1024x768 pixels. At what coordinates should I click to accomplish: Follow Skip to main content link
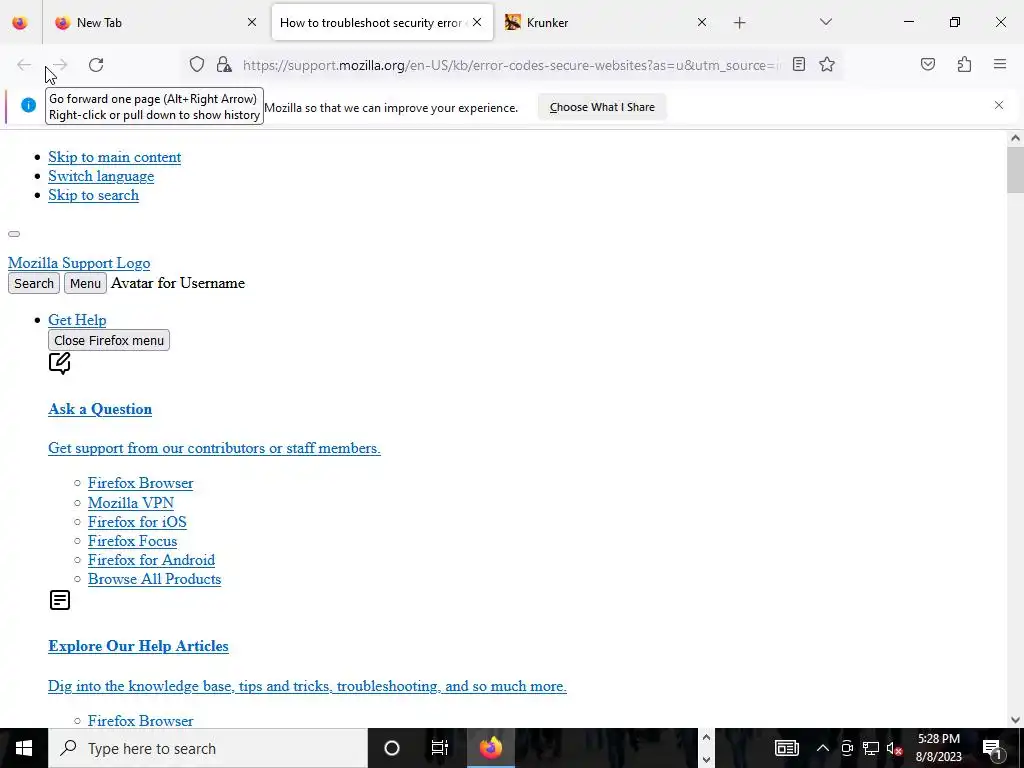114,157
